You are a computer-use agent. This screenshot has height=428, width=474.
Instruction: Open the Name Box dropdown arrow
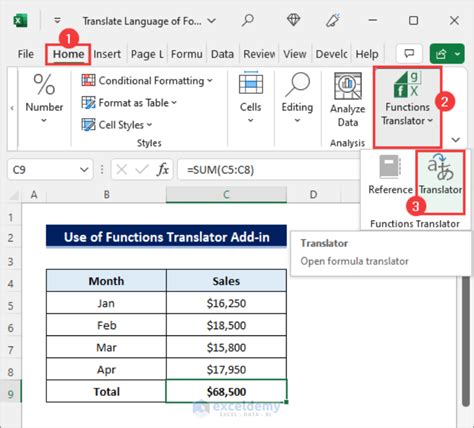click(84, 170)
